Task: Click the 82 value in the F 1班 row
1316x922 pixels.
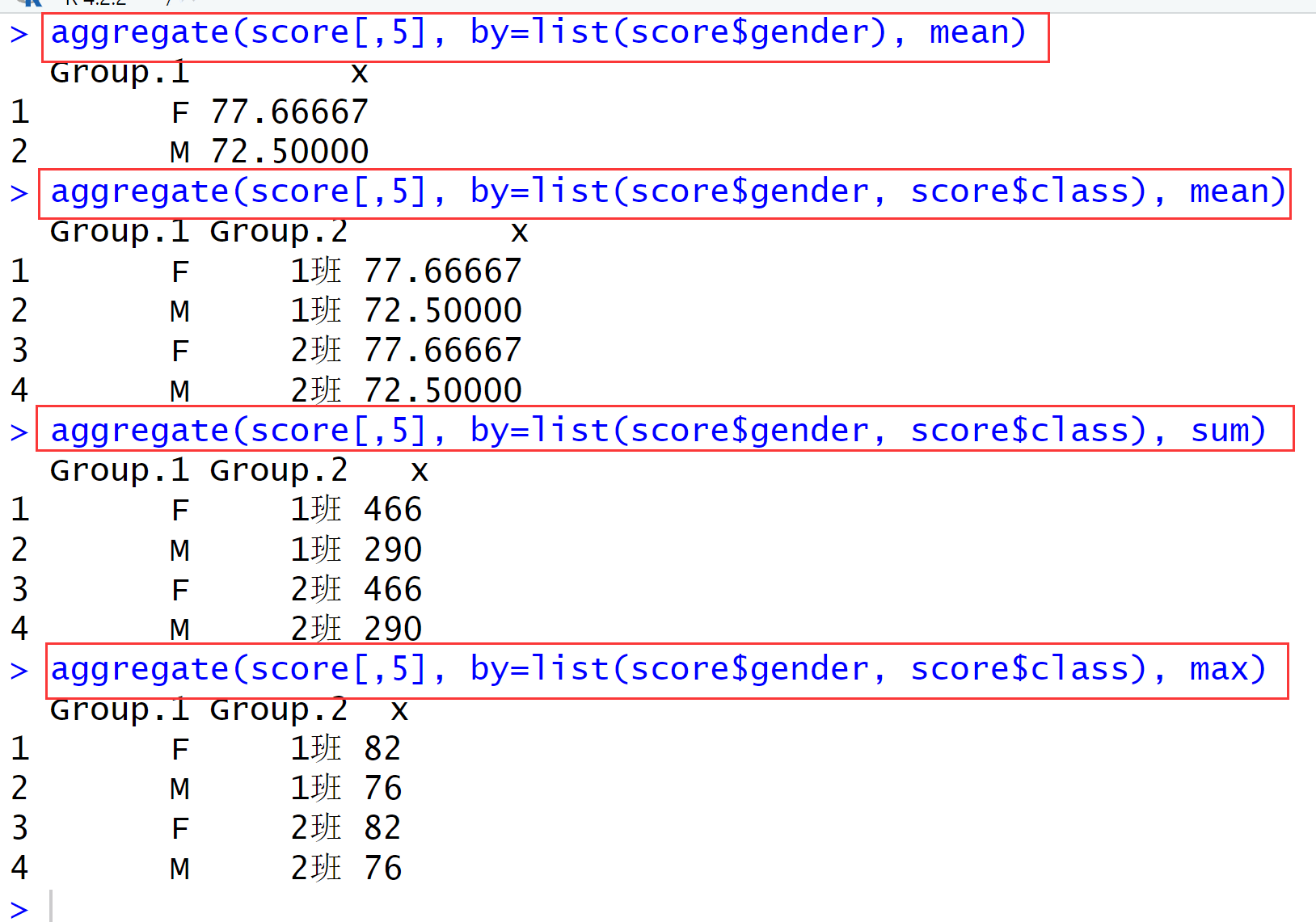Action: click(382, 748)
